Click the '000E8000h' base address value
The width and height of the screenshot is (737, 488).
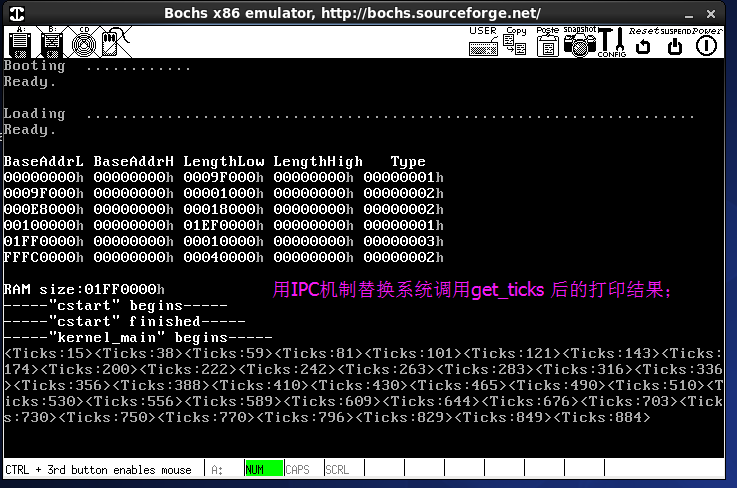click(x=43, y=209)
